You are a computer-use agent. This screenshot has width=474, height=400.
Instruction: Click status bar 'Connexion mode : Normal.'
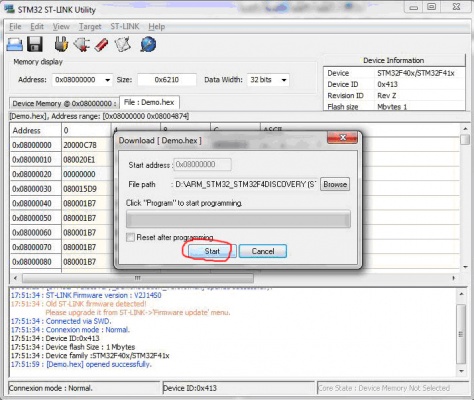(x=51, y=388)
